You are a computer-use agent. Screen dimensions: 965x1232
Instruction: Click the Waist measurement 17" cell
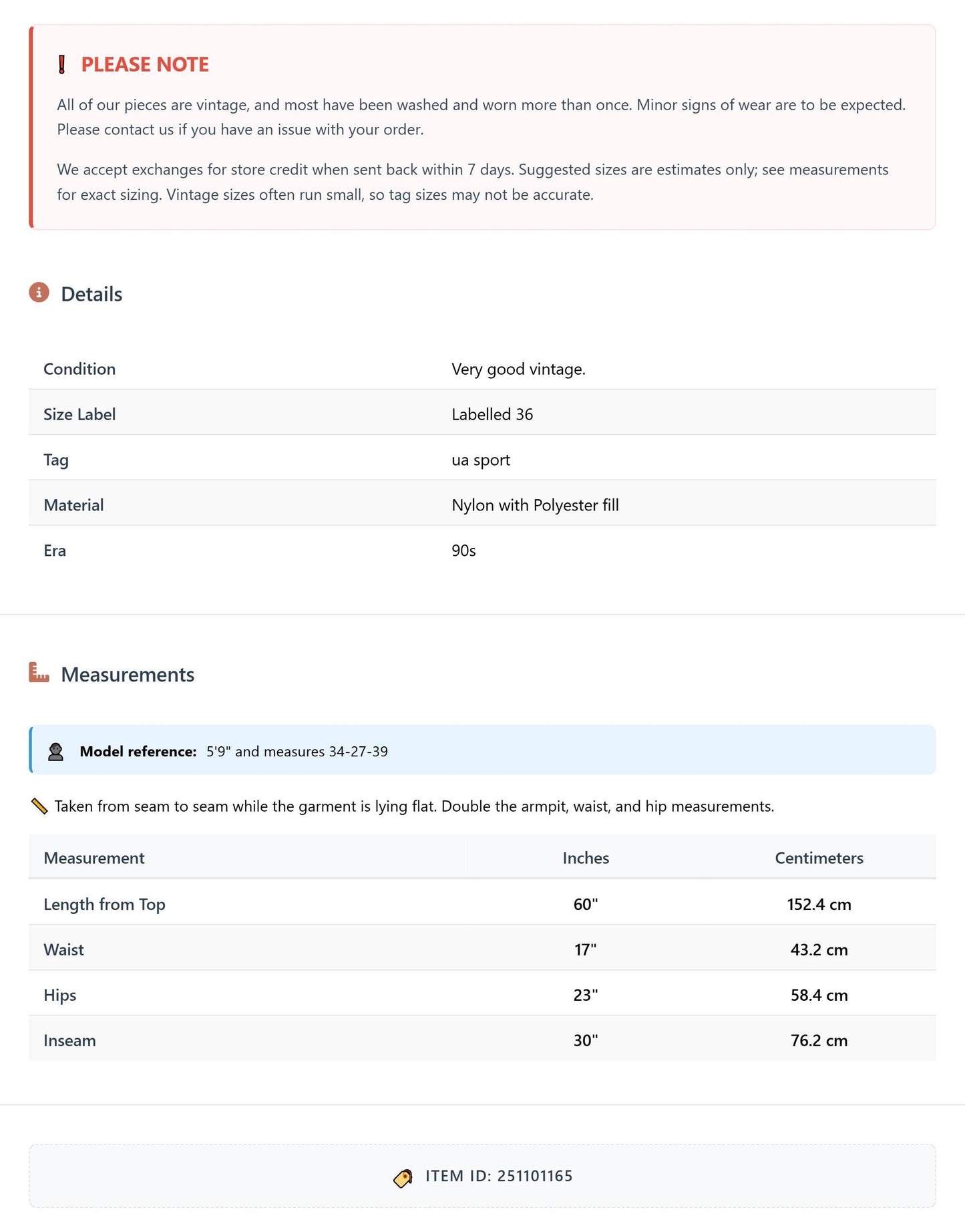tap(586, 950)
